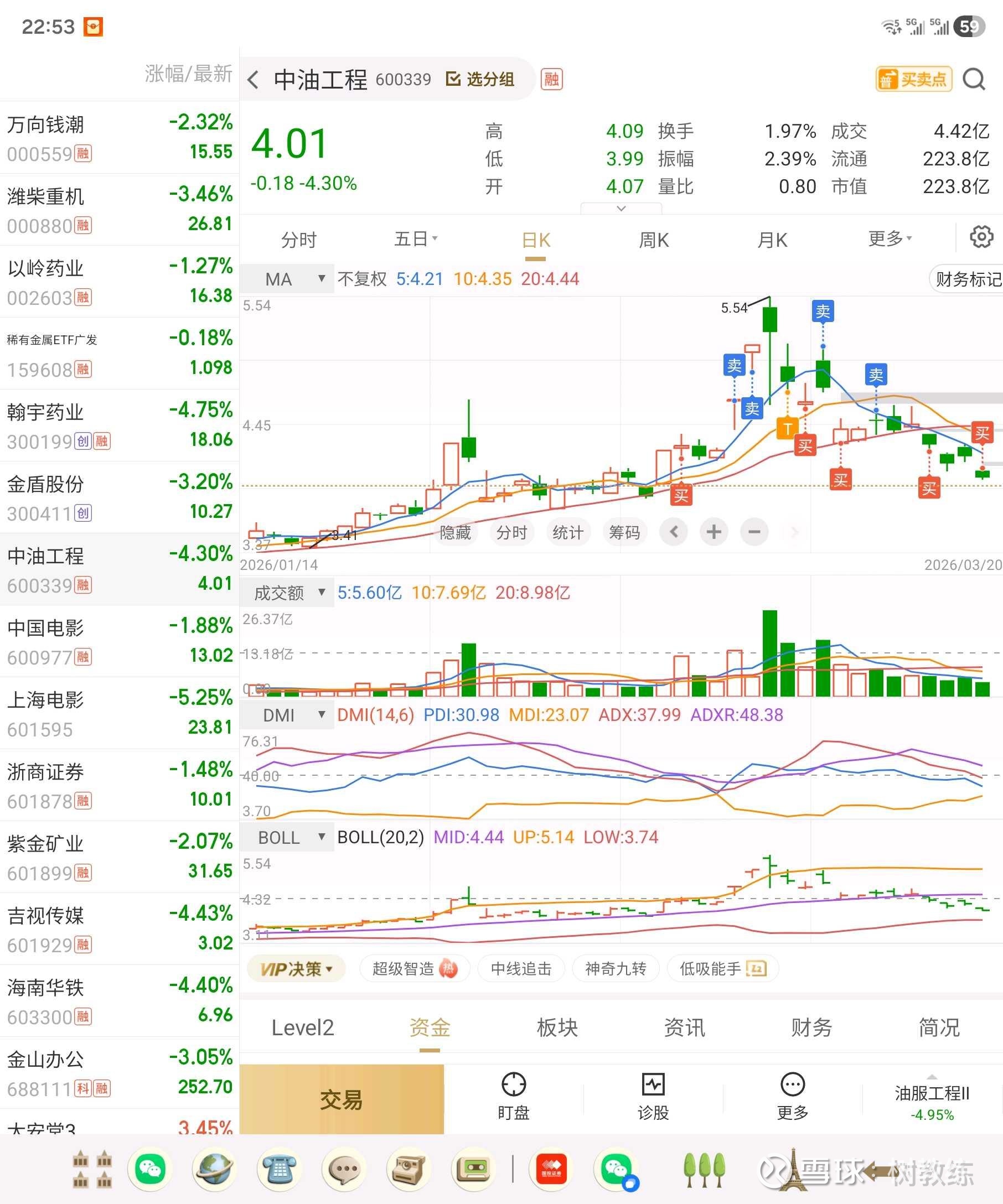Switch to the 分时 chart tab
The width and height of the screenshot is (1003, 1204).
[x=299, y=240]
